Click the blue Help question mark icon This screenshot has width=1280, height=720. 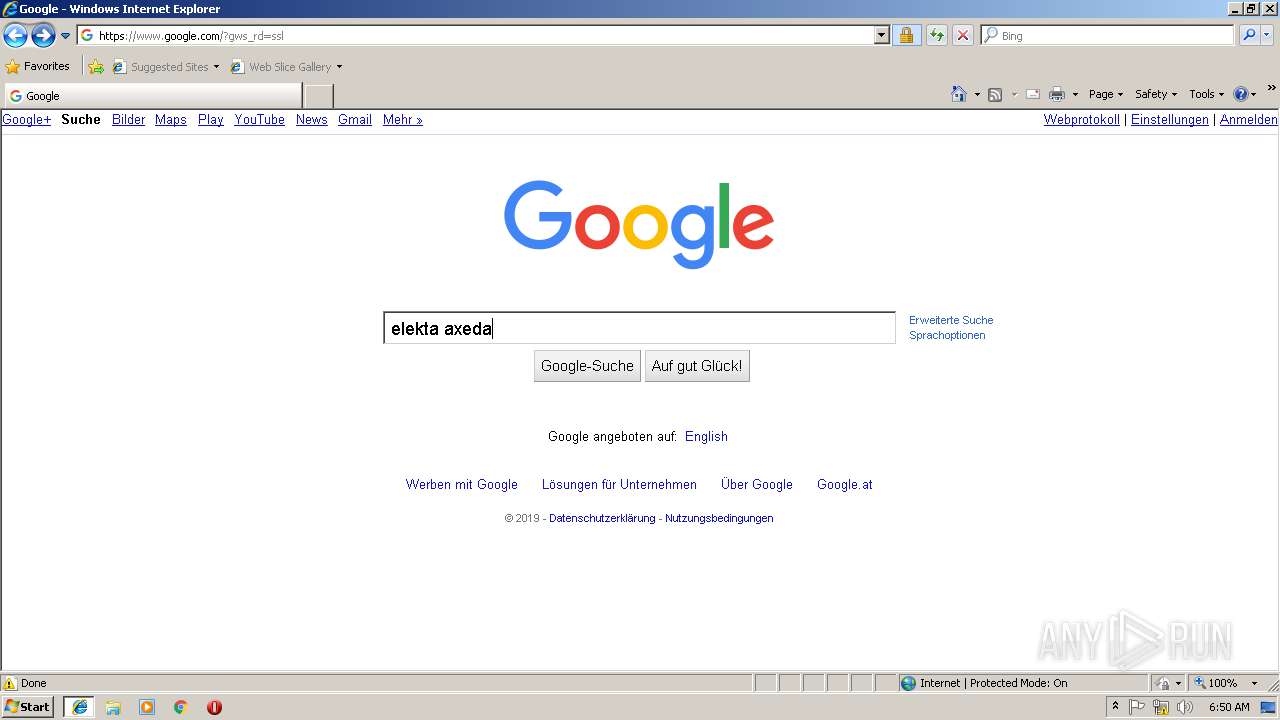[x=1241, y=94]
